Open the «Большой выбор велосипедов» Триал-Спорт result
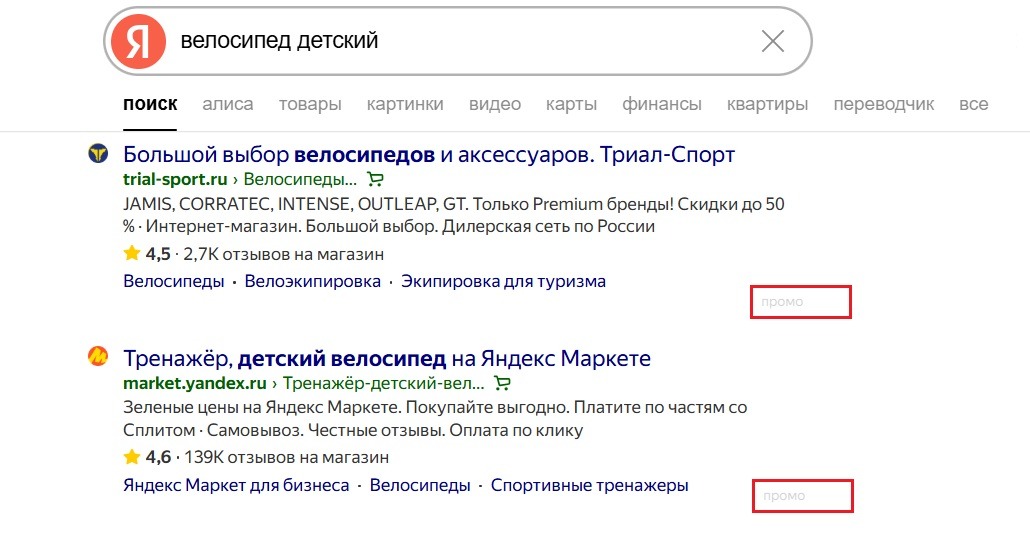 [428, 155]
